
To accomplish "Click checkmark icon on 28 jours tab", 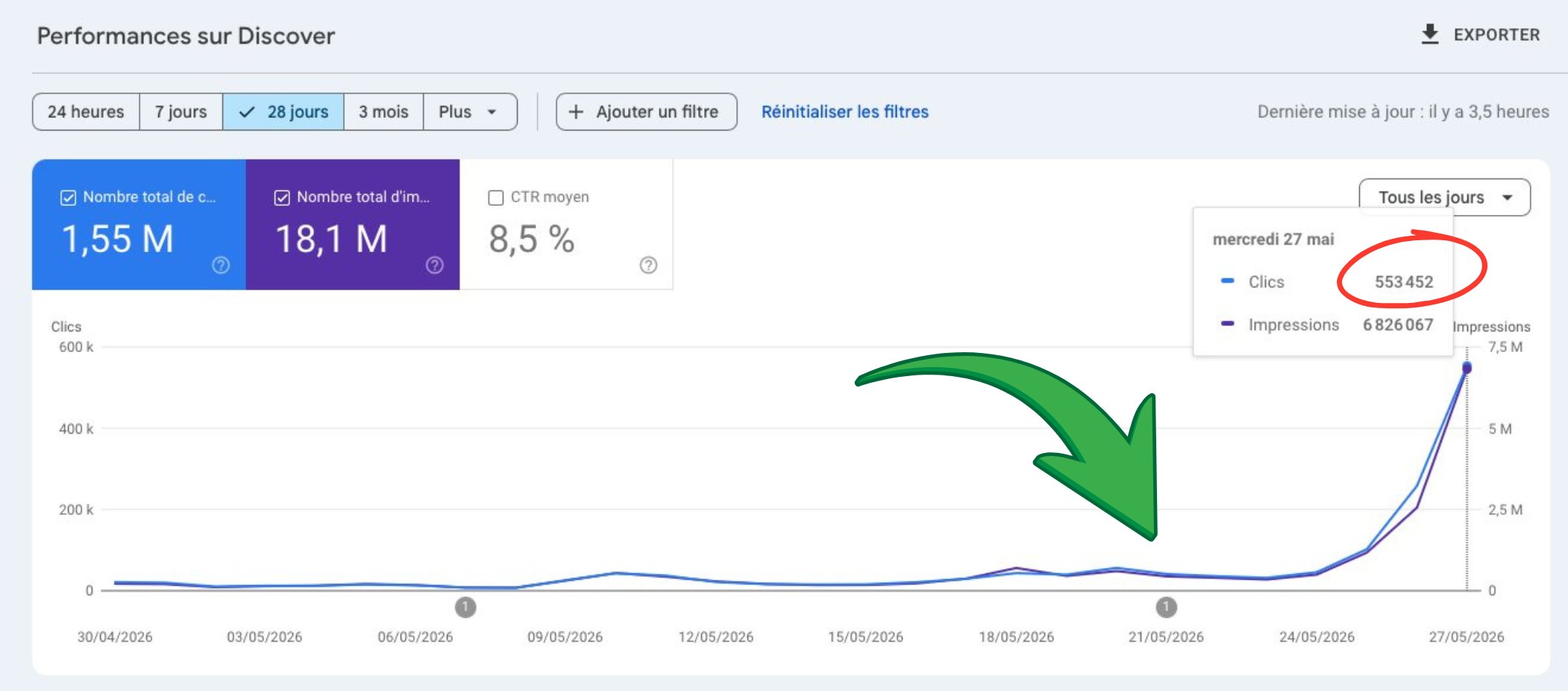I will tap(247, 112).
